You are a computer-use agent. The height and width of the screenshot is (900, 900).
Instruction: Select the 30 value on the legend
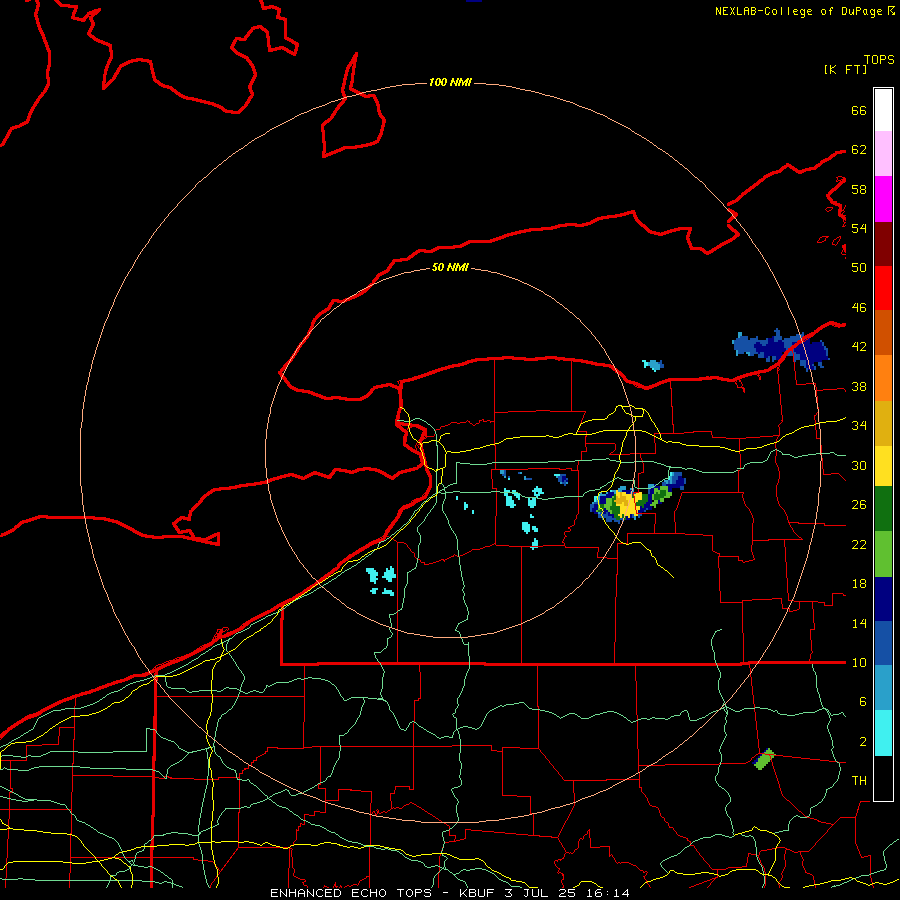coord(859,465)
